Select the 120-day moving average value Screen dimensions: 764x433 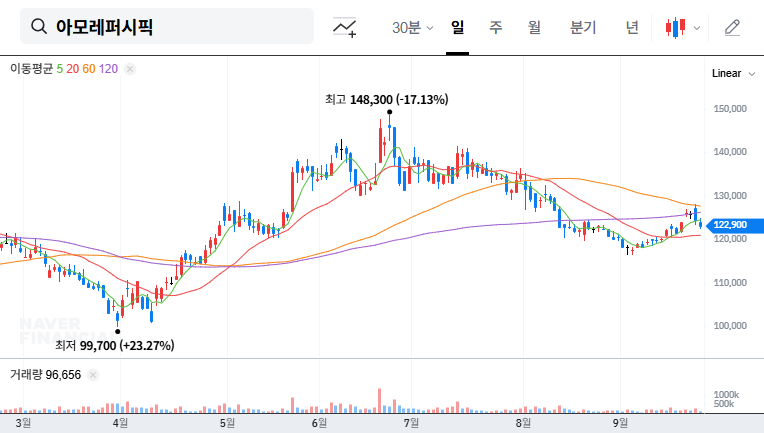[108, 69]
